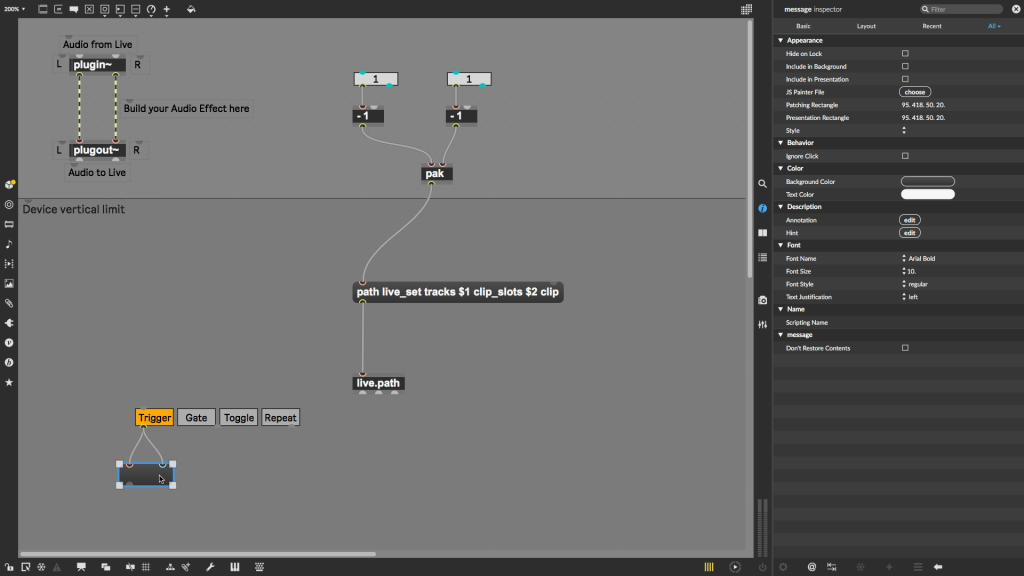
Task: Open the audio notes icon in left sidebar
Action: coord(9,244)
